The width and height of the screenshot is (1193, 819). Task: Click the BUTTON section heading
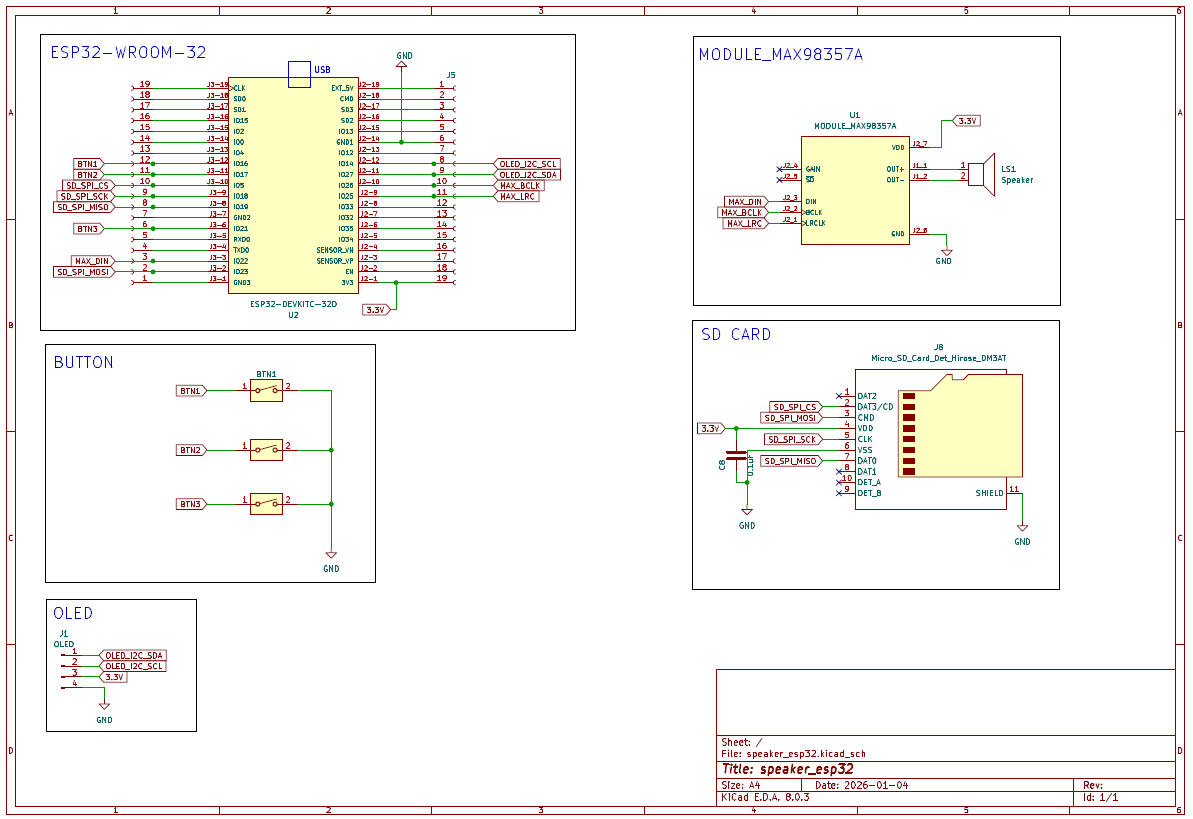(84, 362)
